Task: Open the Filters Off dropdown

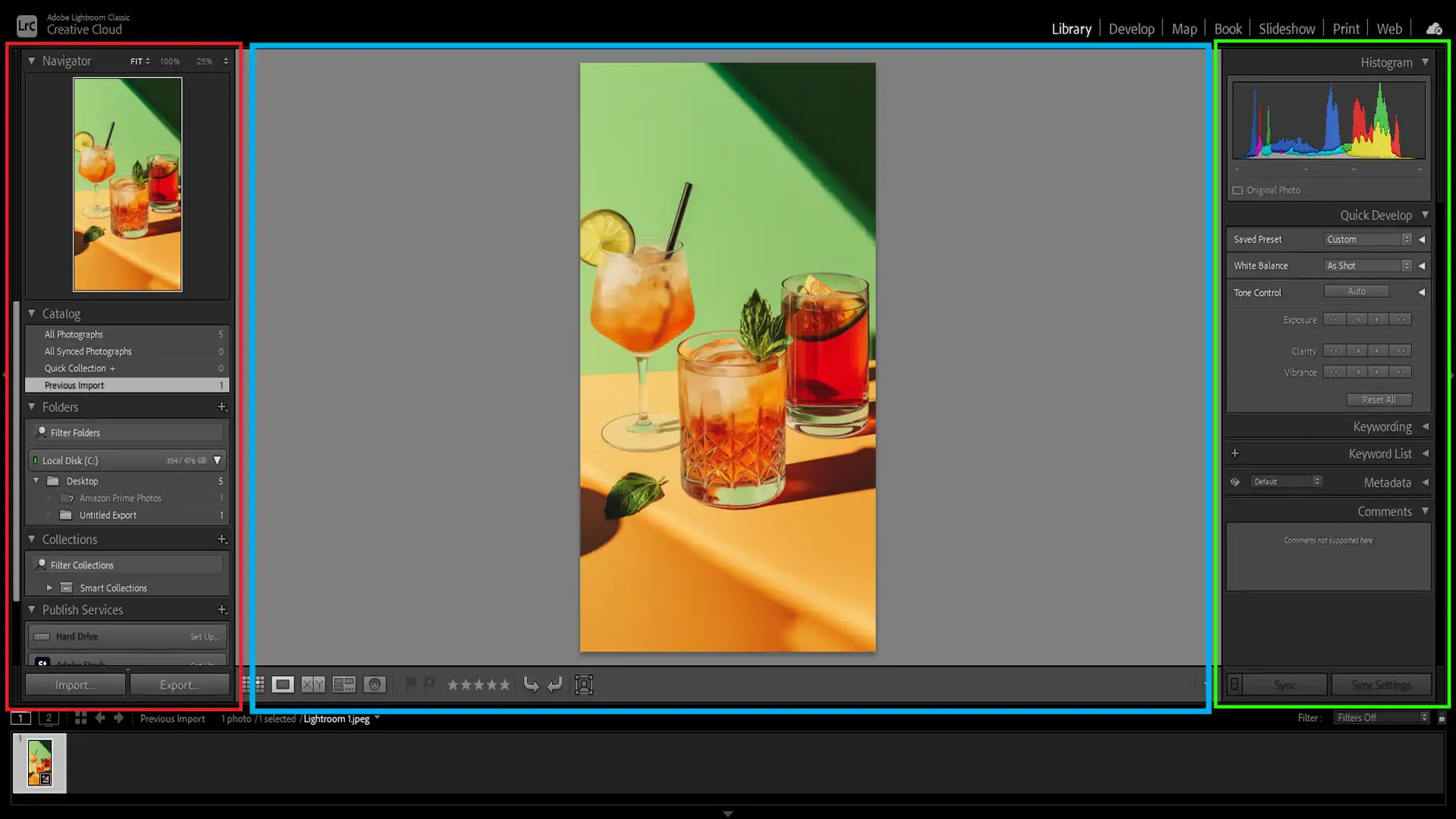Action: click(1381, 717)
